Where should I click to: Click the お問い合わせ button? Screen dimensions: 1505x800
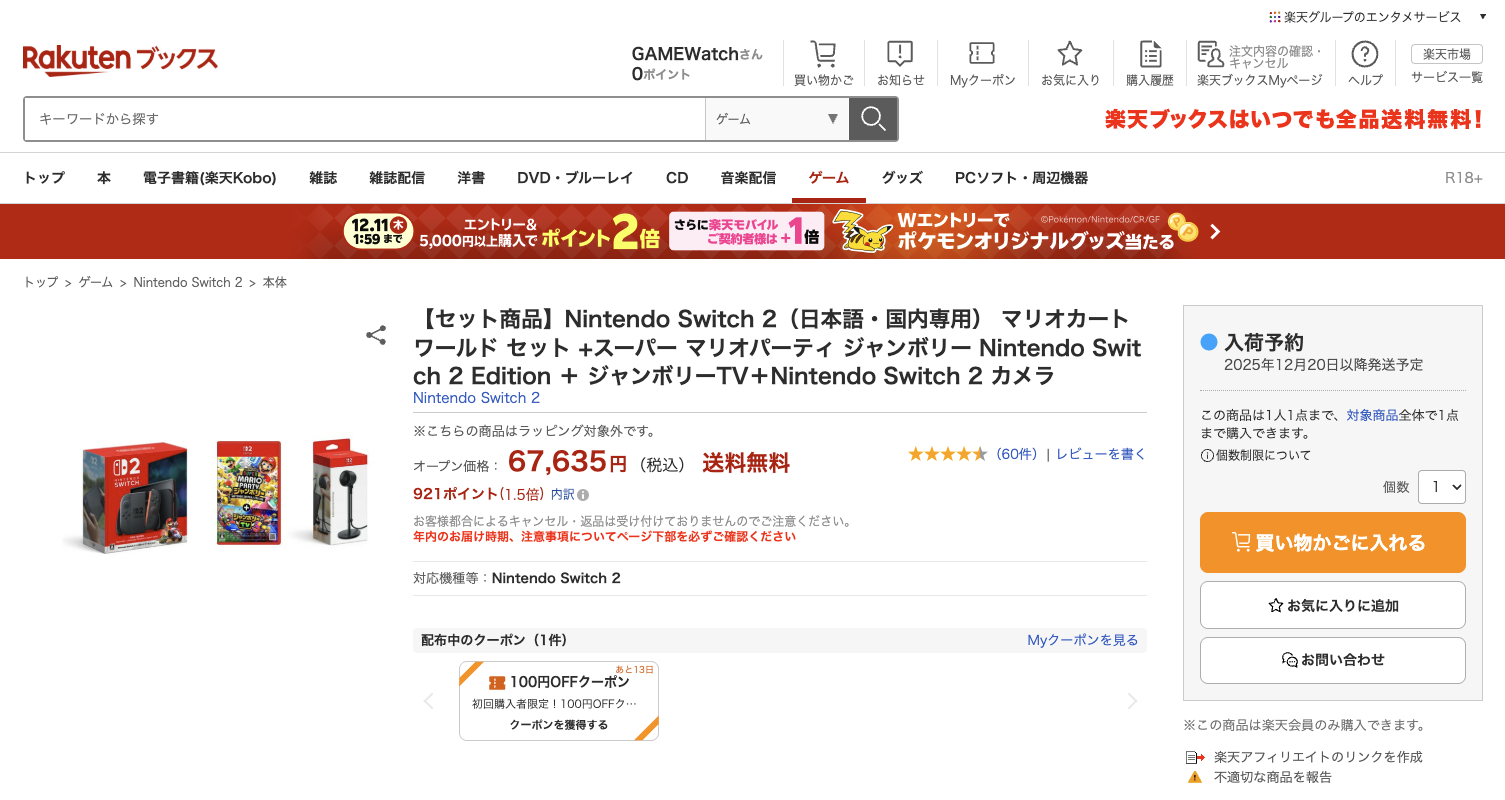[1333, 660]
